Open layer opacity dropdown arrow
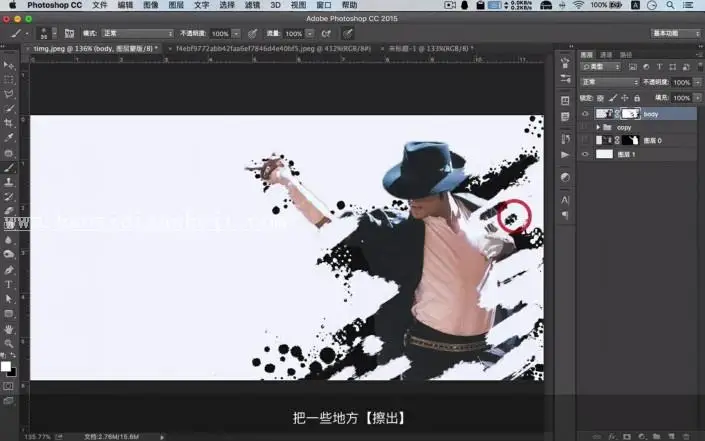The image size is (705, 441). [697, 82]
